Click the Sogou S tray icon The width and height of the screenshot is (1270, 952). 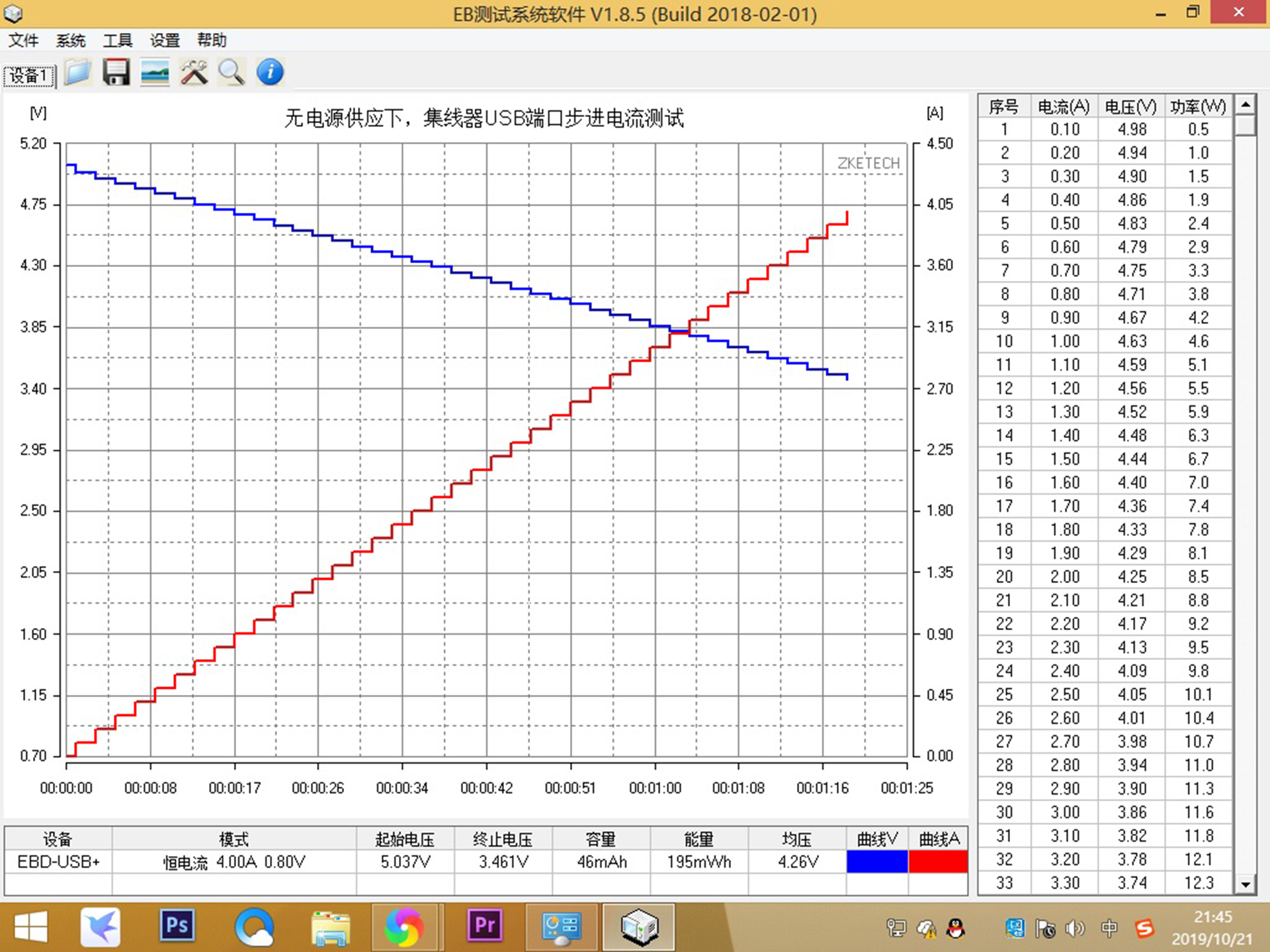(x=1144, y=928)
